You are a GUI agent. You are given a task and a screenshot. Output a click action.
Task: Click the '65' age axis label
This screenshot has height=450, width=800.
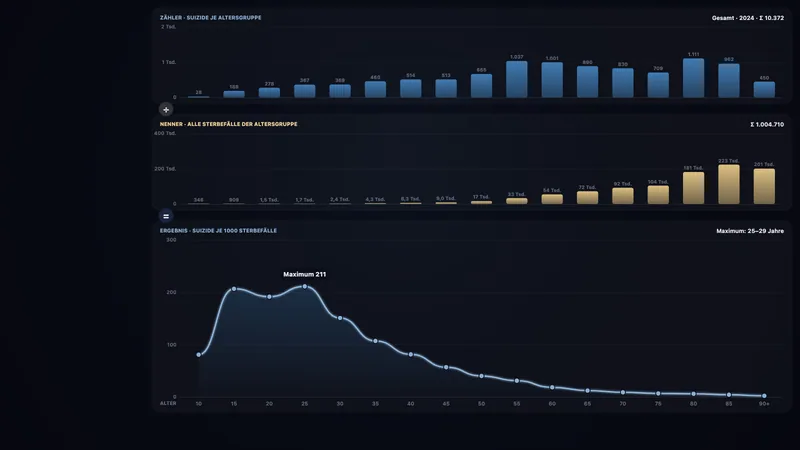pos(587,404)
